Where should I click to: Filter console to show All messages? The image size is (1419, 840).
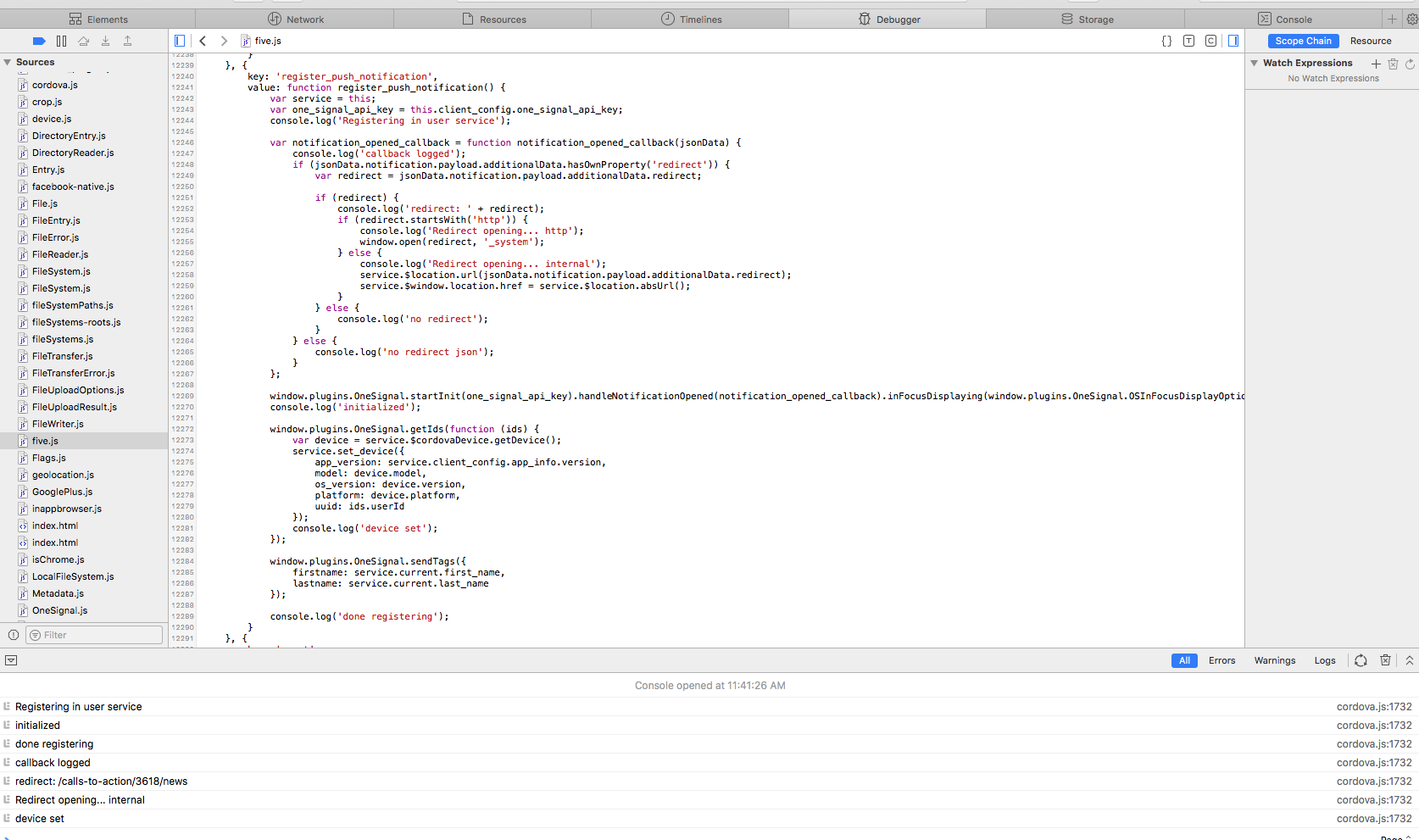pyautogui.click(x=1184, y=660)
